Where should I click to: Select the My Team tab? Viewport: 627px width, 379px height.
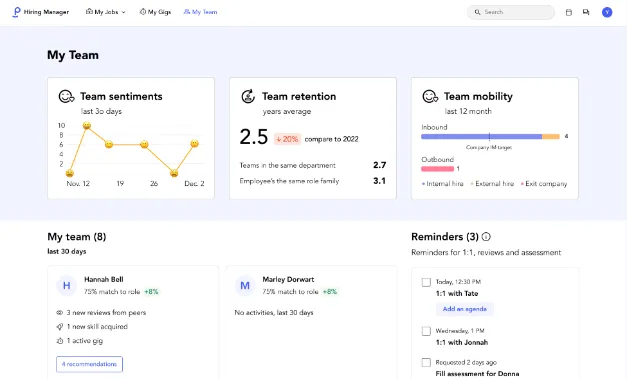point(200,12)
